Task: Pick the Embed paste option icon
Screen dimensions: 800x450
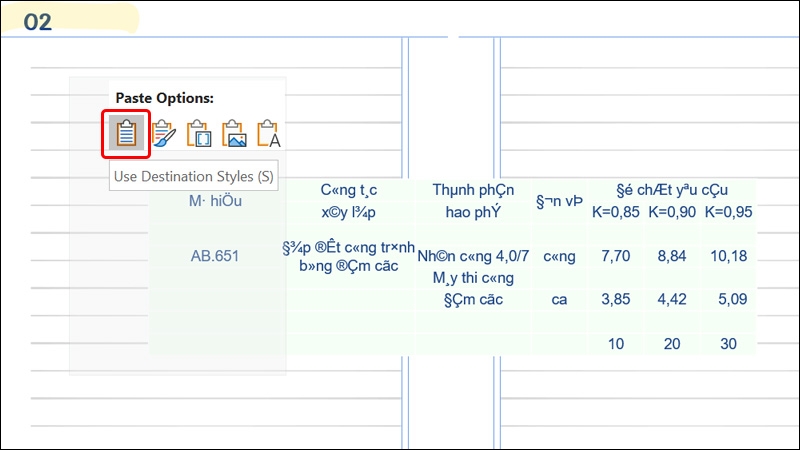Action: [198, 133]
